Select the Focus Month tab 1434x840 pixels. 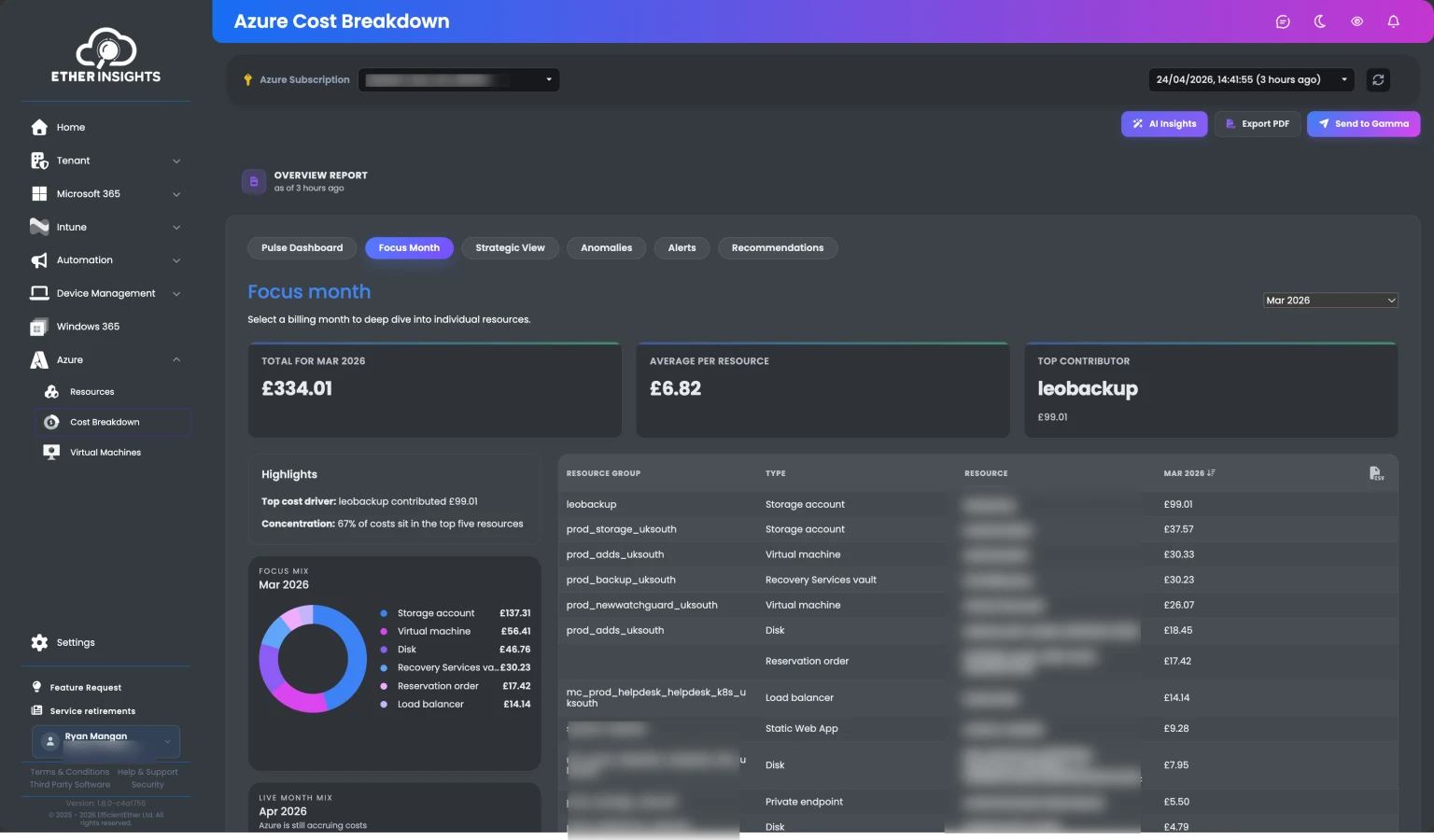tap(409, 248)
